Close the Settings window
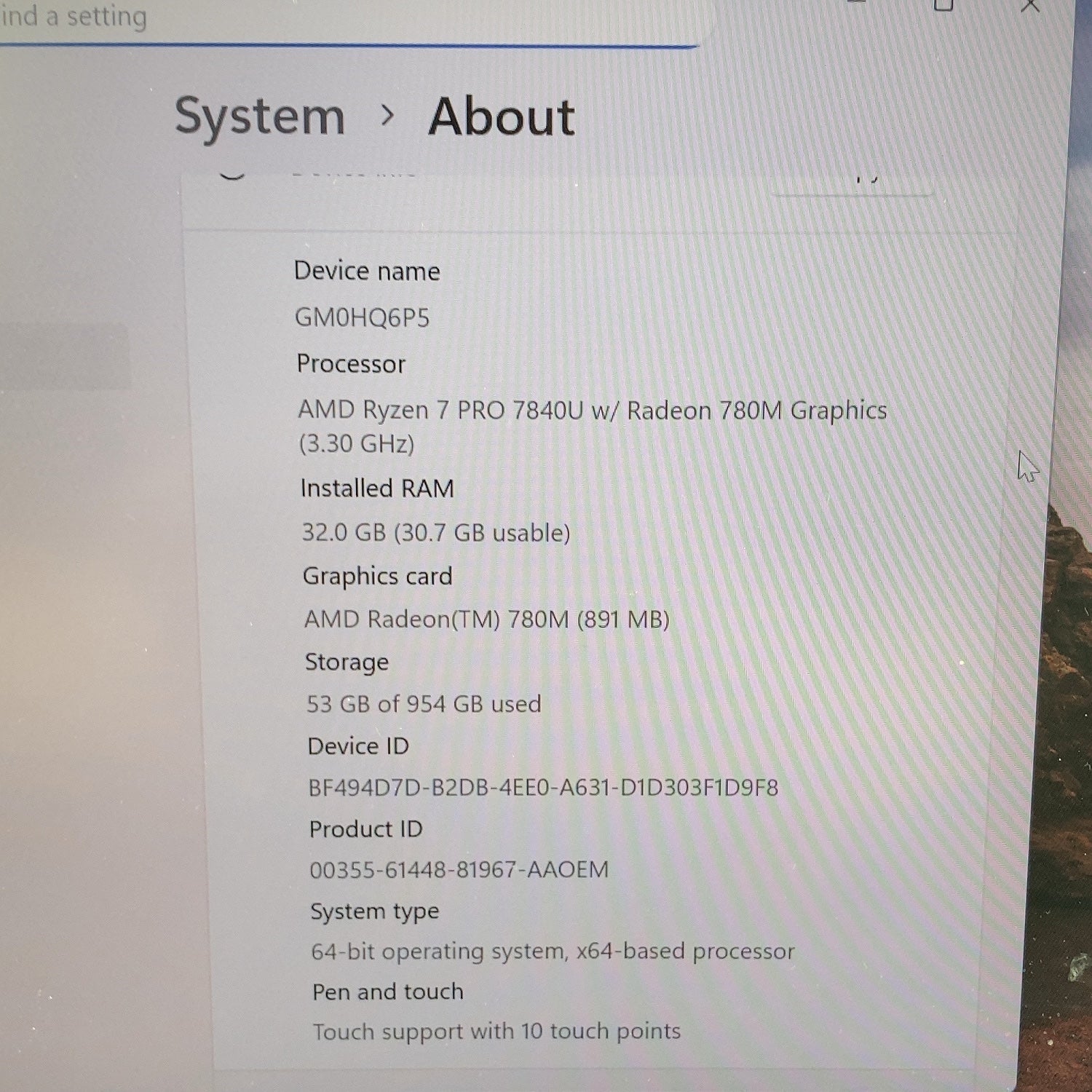 tap(1029, 7)
